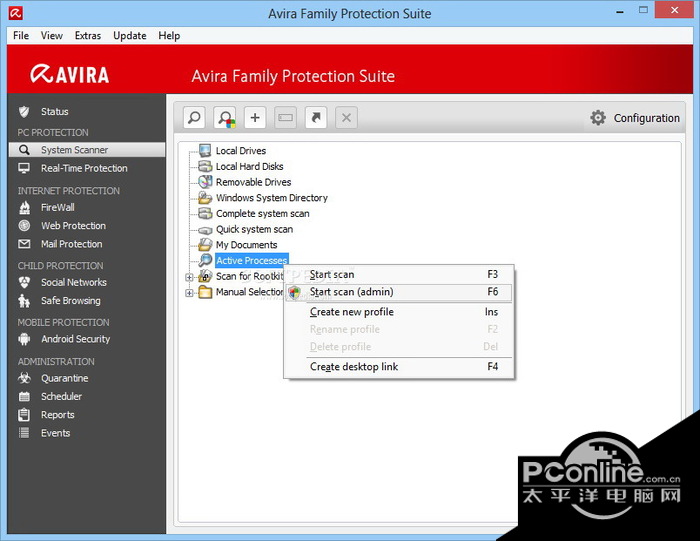Click the Events list icon
The image size is (700, 541).
[x=24, y=433]
